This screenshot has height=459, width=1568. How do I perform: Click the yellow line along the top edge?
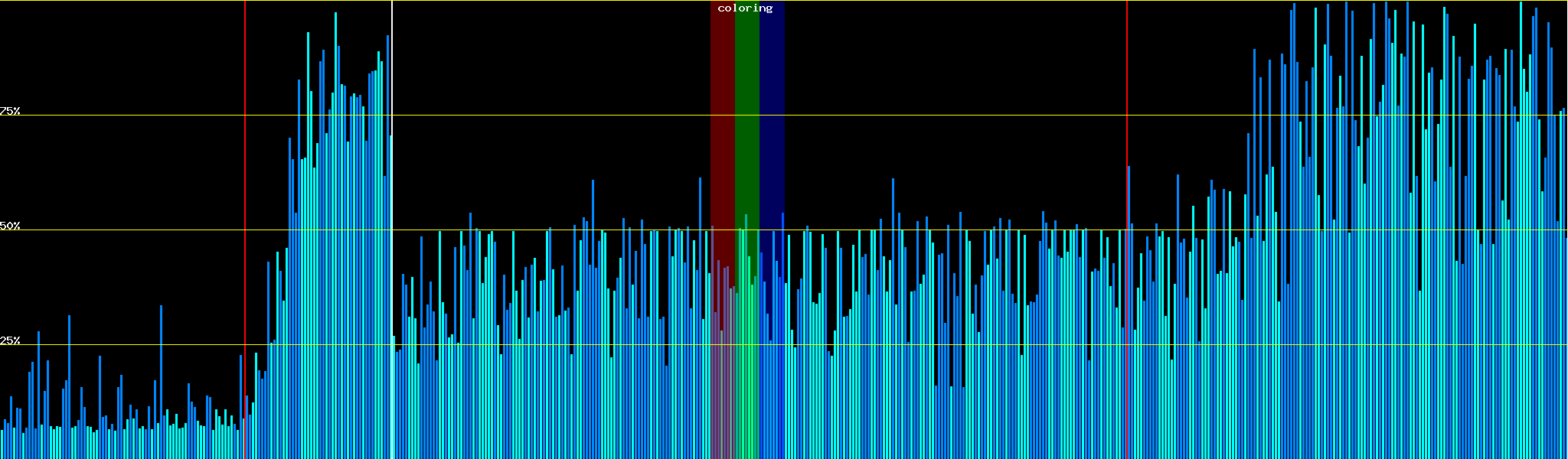click(536, 1)
